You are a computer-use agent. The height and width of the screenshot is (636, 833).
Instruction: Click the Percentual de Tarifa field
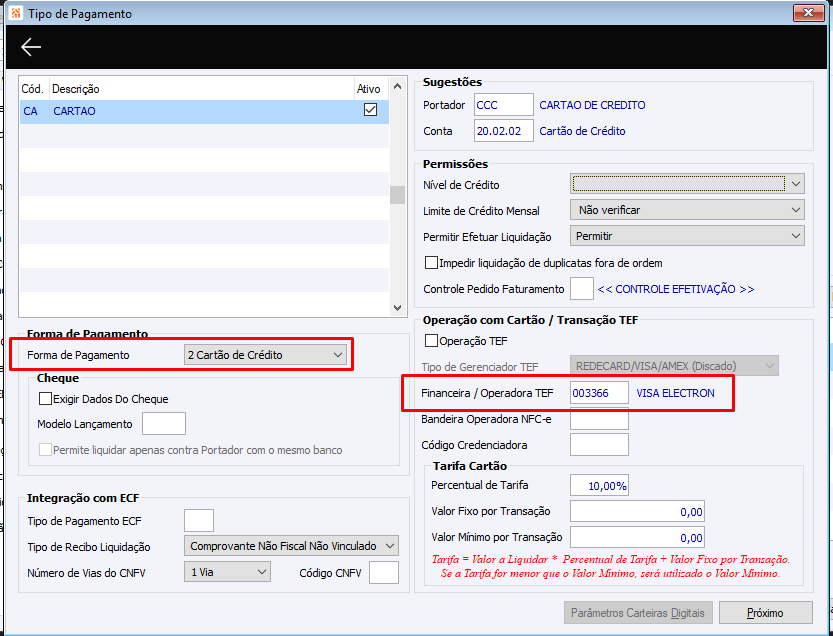coord(599,485)
